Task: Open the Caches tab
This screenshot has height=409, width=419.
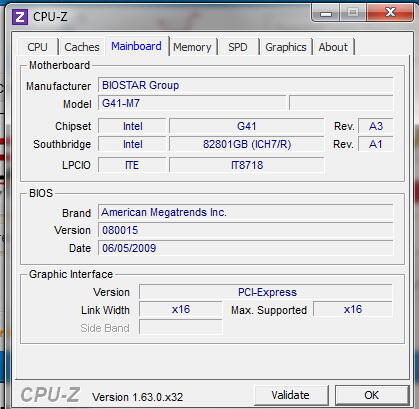Action: (82, 47)
